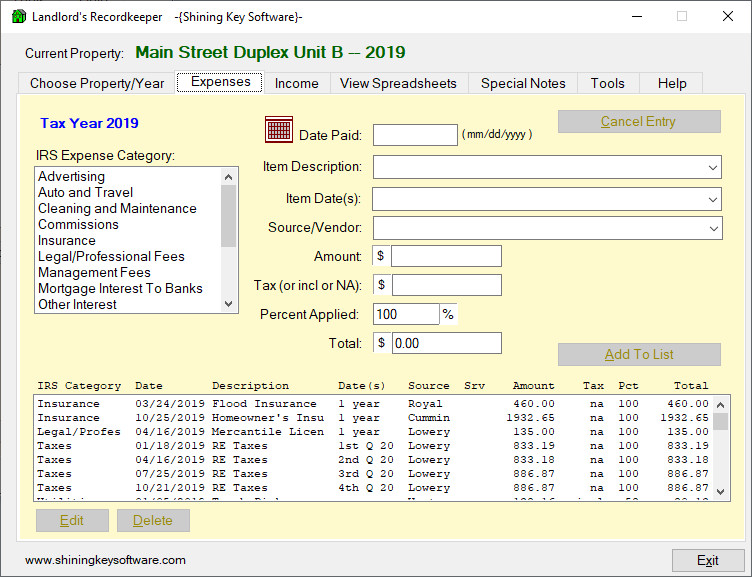The image size is (753, 579).
Task: Click the Add To List button
Action: 639,354
